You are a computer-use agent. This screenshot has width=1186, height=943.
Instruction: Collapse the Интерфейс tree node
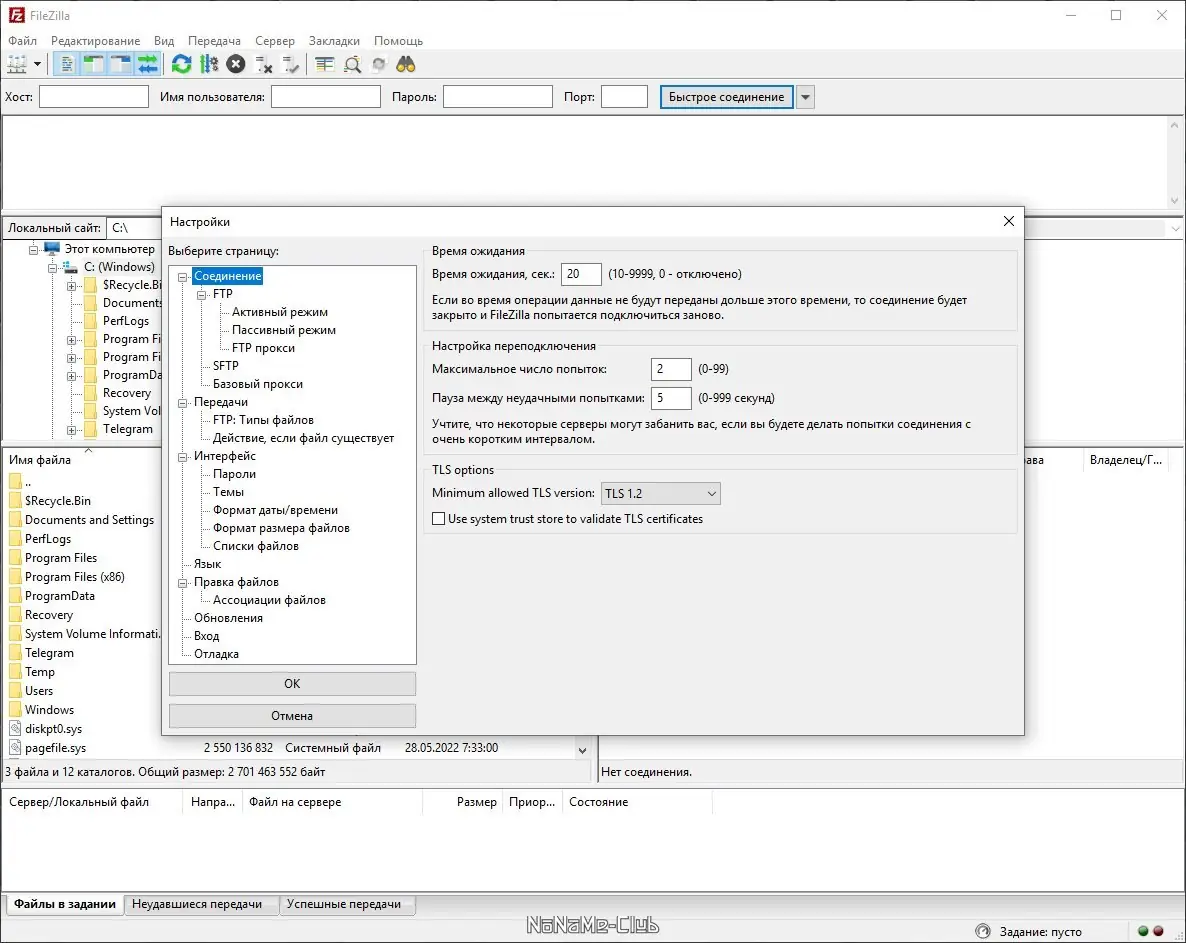pos(182,457)
